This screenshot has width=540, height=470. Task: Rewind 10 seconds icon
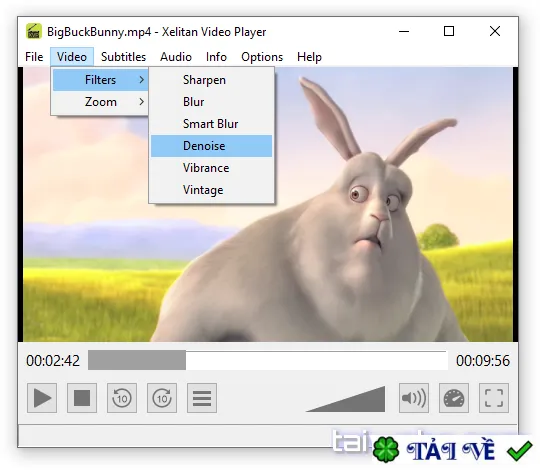122,398
